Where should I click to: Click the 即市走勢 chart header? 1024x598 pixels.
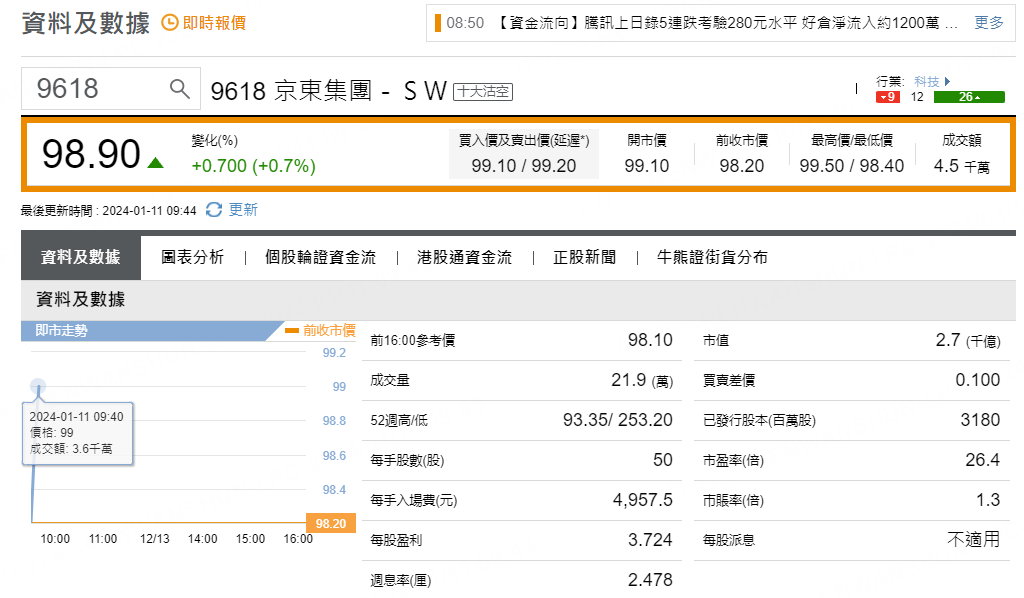point(152,330)
